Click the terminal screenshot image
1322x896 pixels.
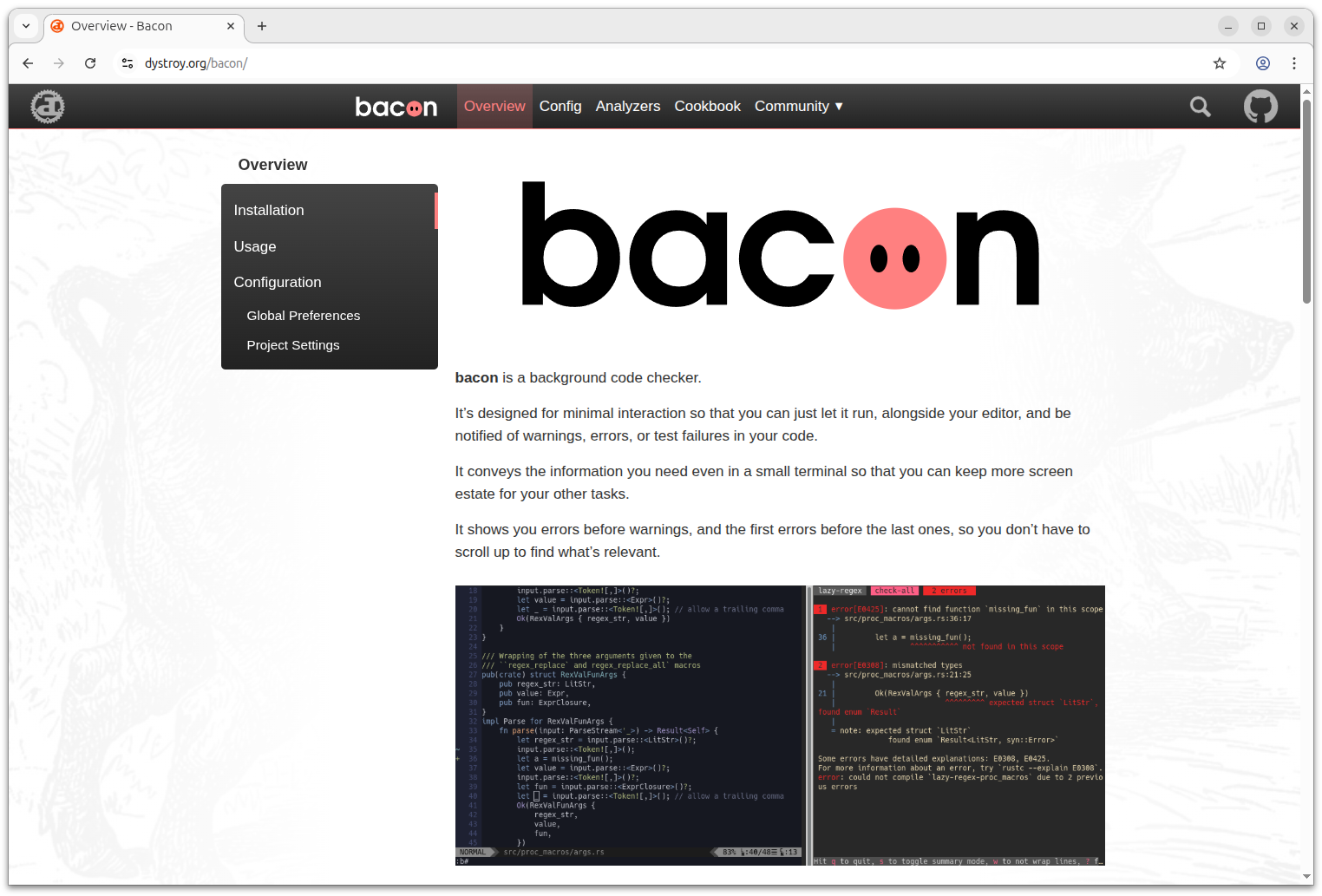point(779,725)
